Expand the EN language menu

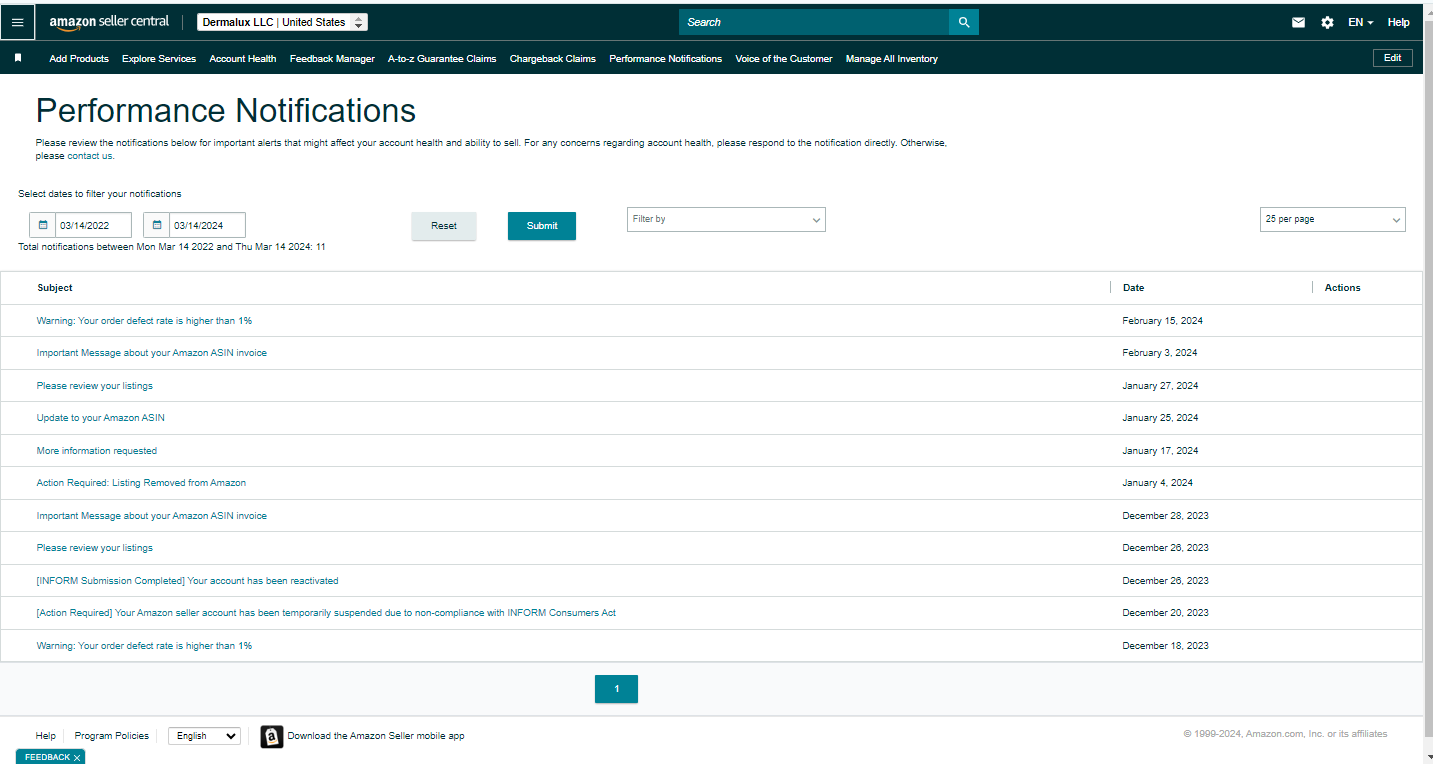(x=1360, y=22)
